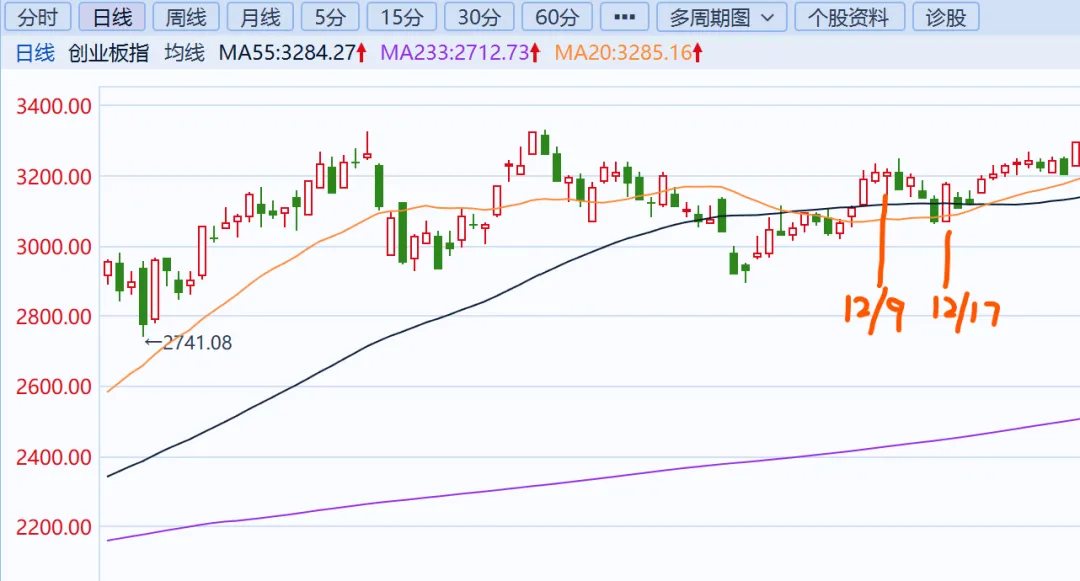Screen dimensions: 1080x581
Task: Select the 15分 period tab
Action: 402,17
